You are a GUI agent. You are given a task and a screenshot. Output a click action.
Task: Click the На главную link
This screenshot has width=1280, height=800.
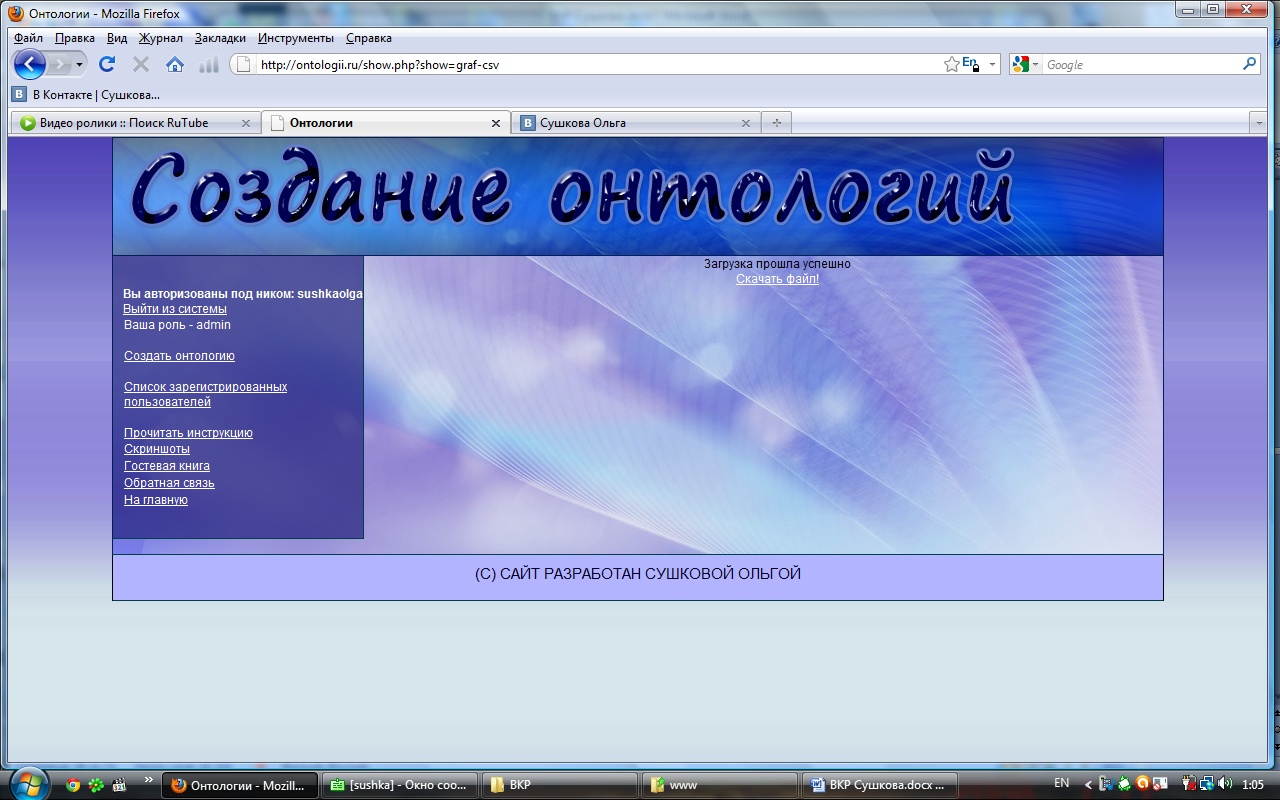click(156, 500)
